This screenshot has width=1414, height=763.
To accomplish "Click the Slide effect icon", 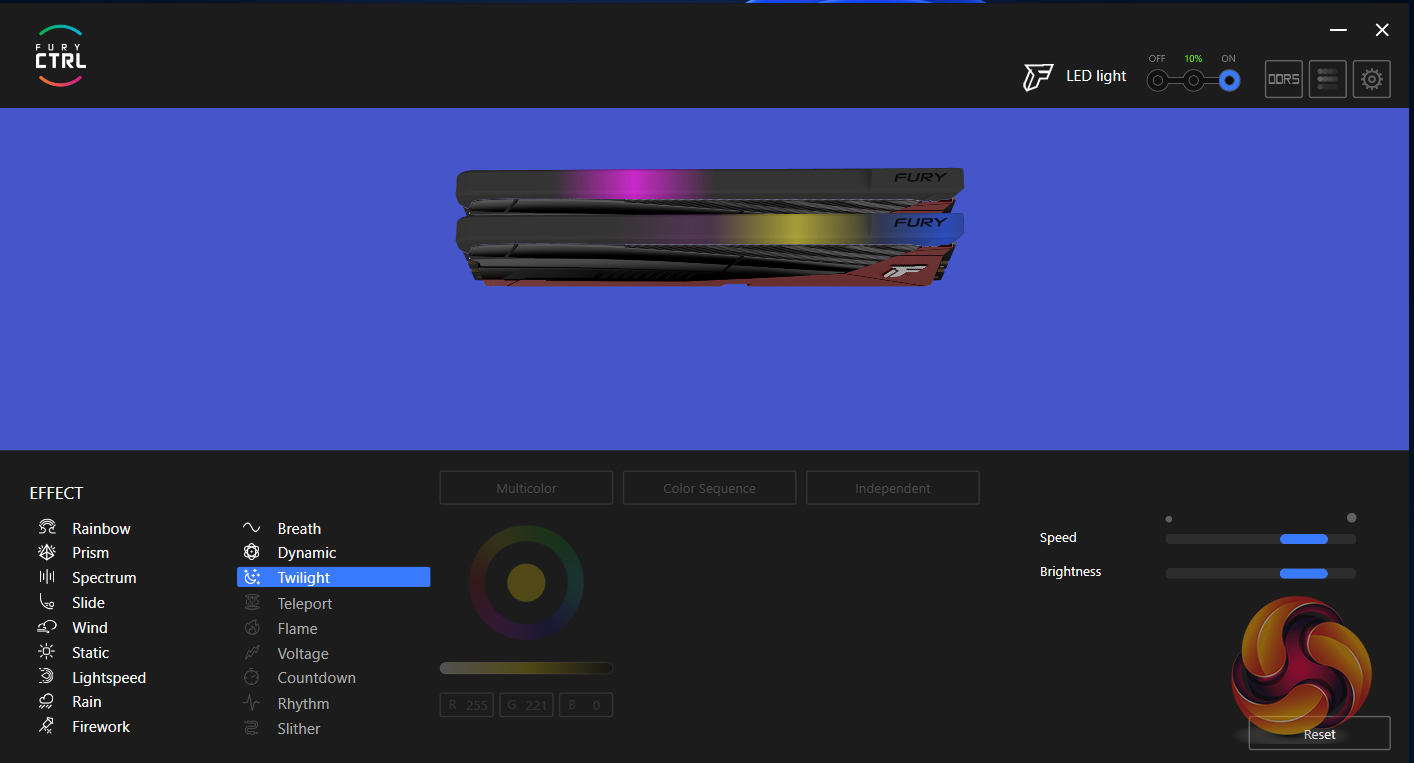I will [x=47, y=602].
